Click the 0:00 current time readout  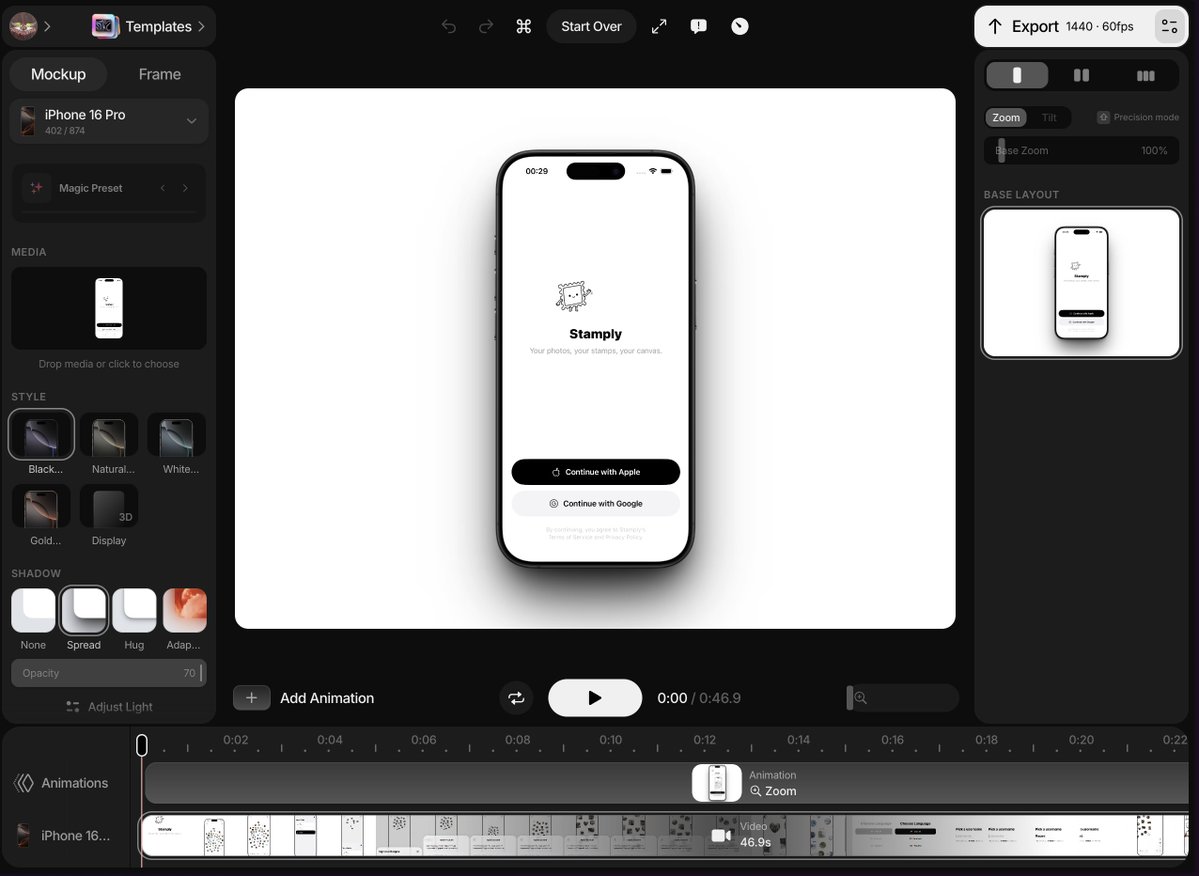click(672, 698)
